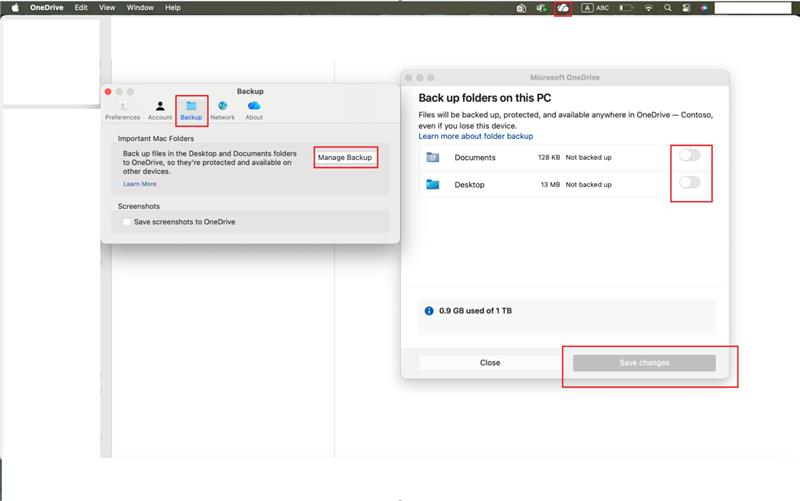Open the Window menu
Image resolution: width=800 pixels, height=501 pixels.
pos(140,8)
